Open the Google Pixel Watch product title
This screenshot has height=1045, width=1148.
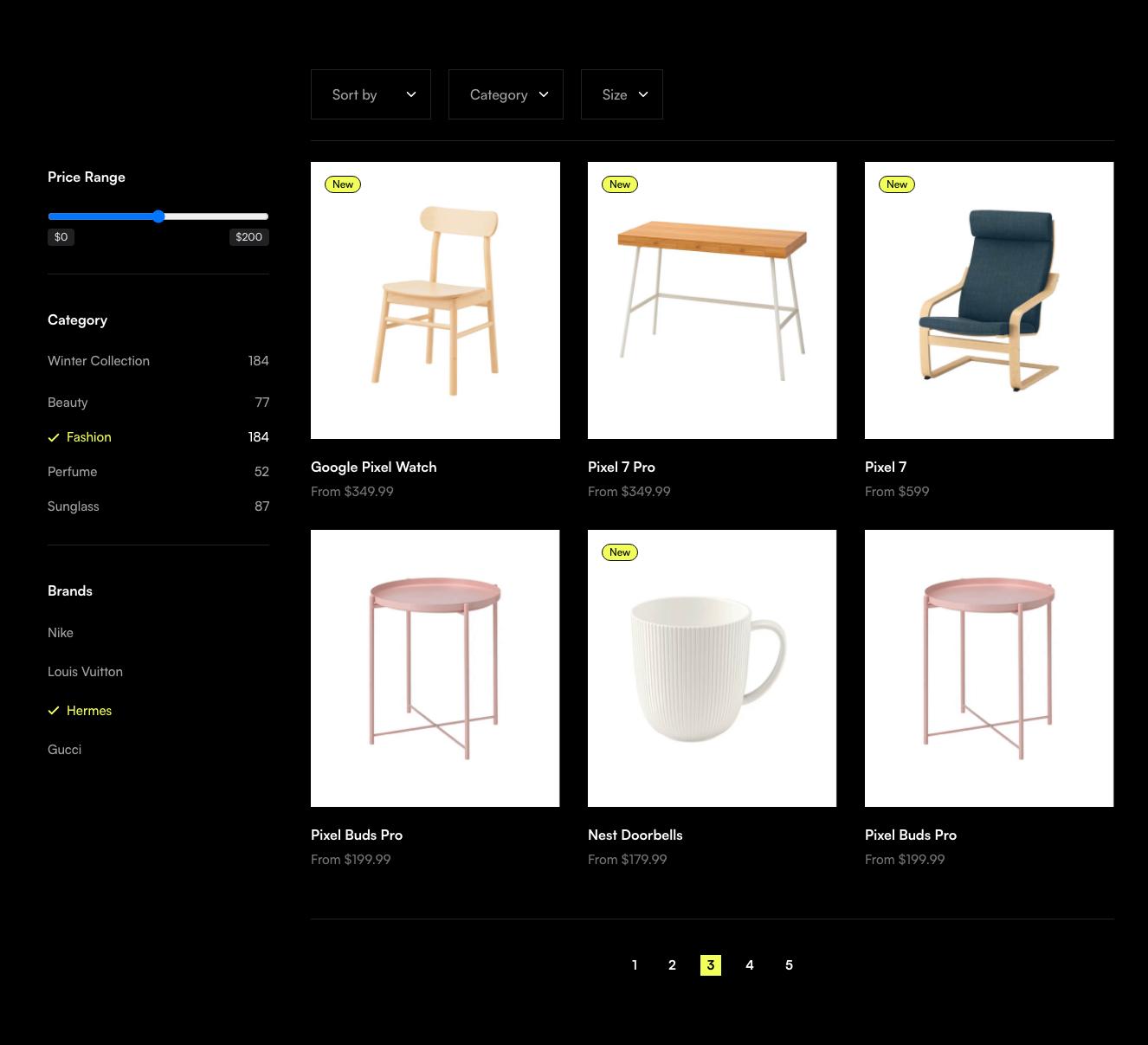[x=373, y=468]
